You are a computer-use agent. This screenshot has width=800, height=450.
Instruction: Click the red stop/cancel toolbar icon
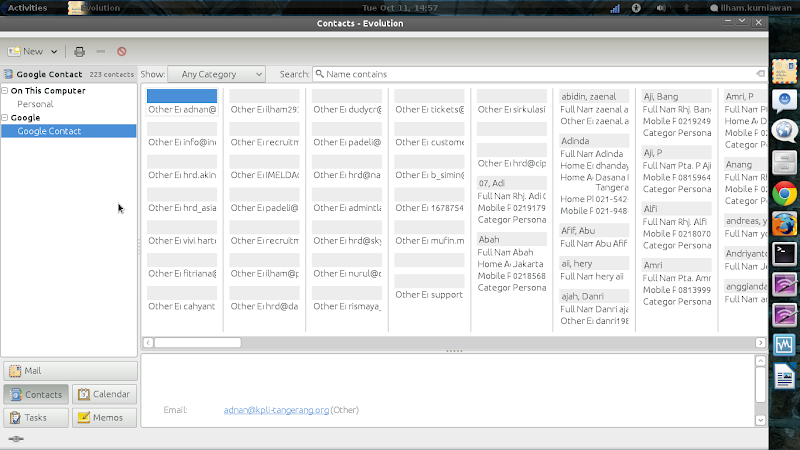(121, 52)
